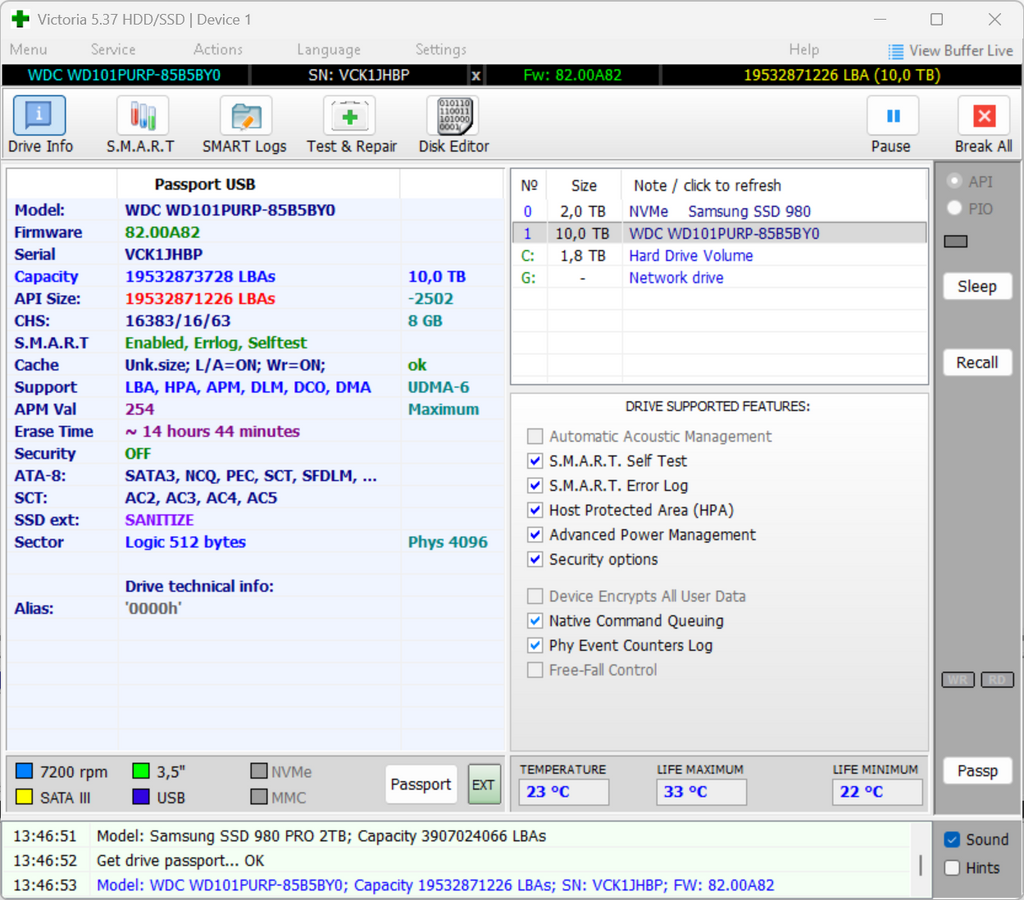Click the current TEMPERATURE 23 °C field

click(x=564, y=792)
